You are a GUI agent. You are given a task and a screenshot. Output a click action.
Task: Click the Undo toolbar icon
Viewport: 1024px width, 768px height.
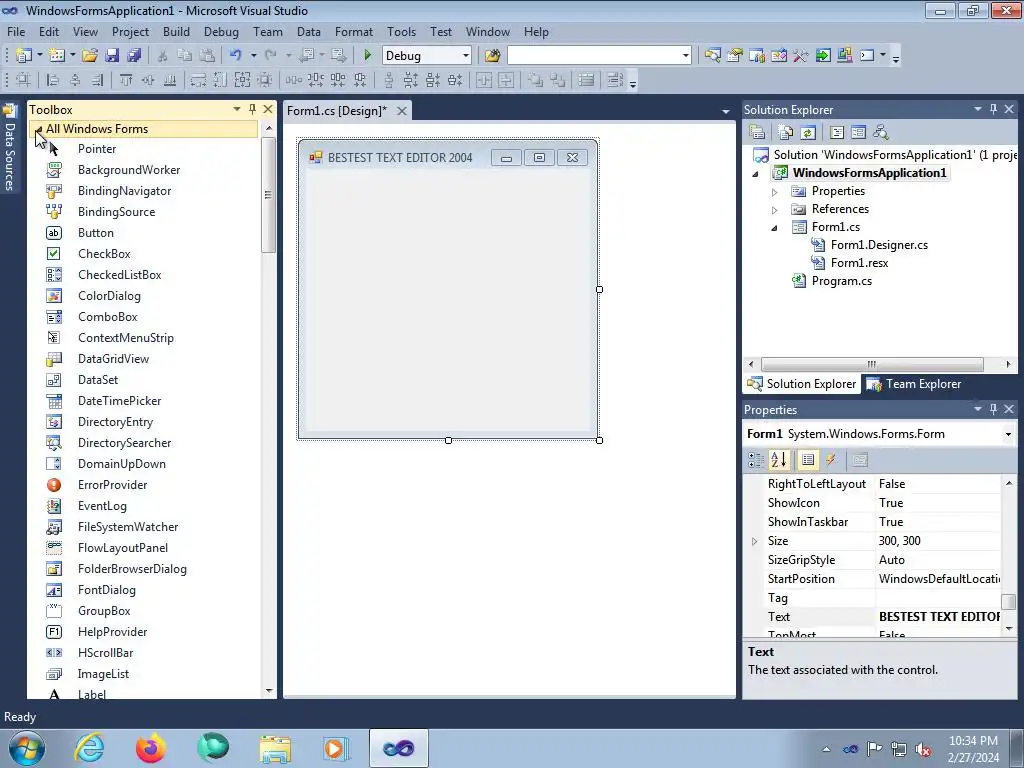(x=236, y=56)
